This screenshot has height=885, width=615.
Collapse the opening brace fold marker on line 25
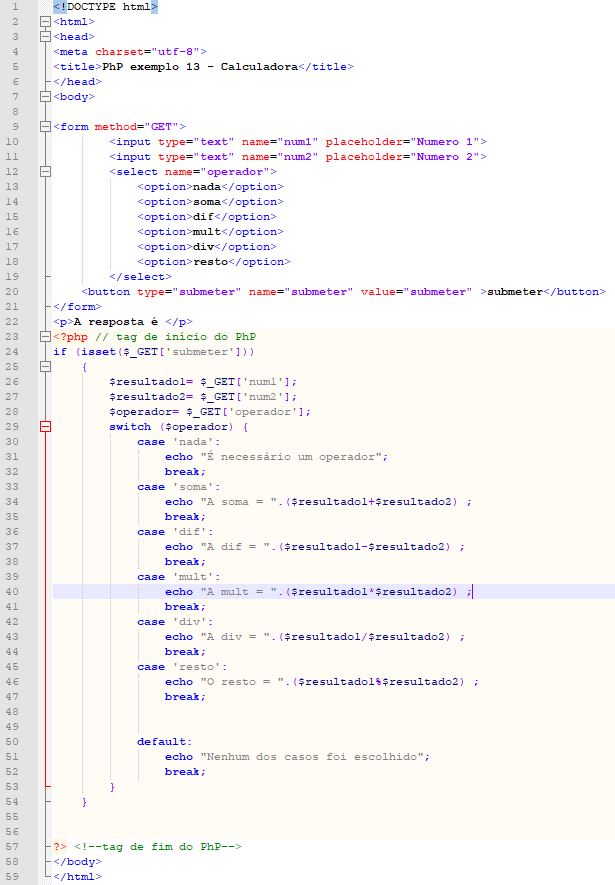coord(46,366)
